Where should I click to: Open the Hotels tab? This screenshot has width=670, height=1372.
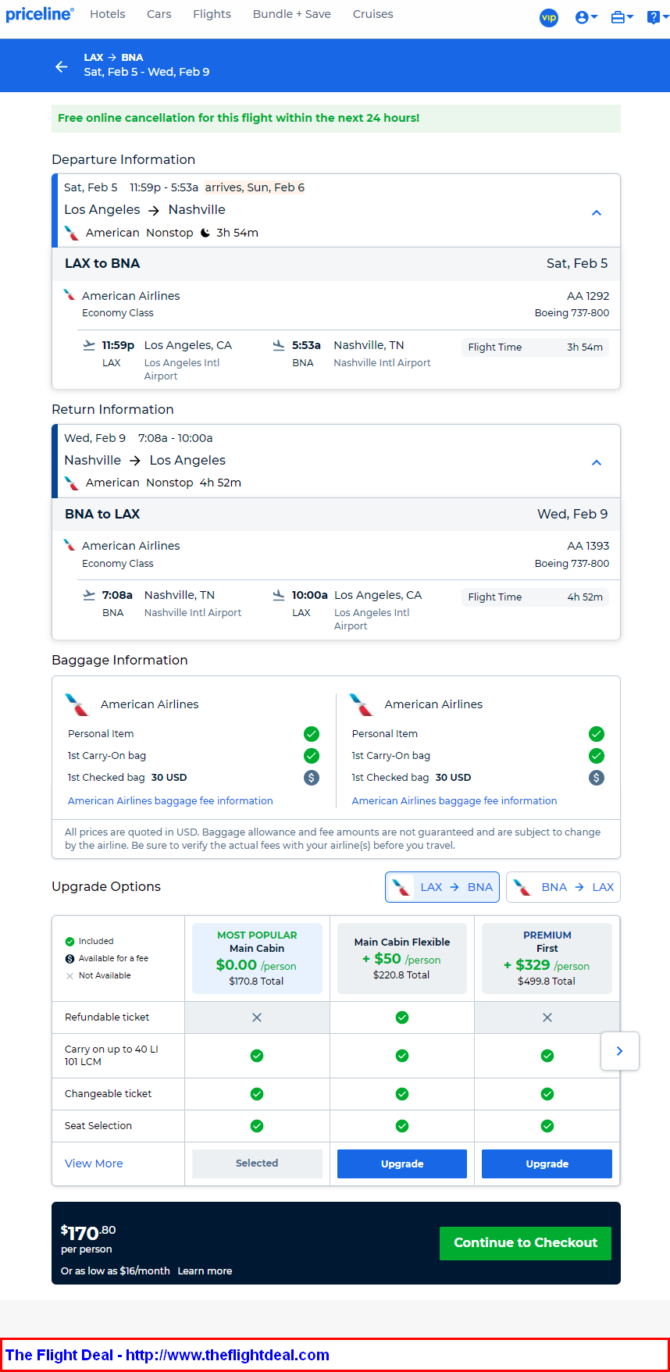click(x=107, y=14)
